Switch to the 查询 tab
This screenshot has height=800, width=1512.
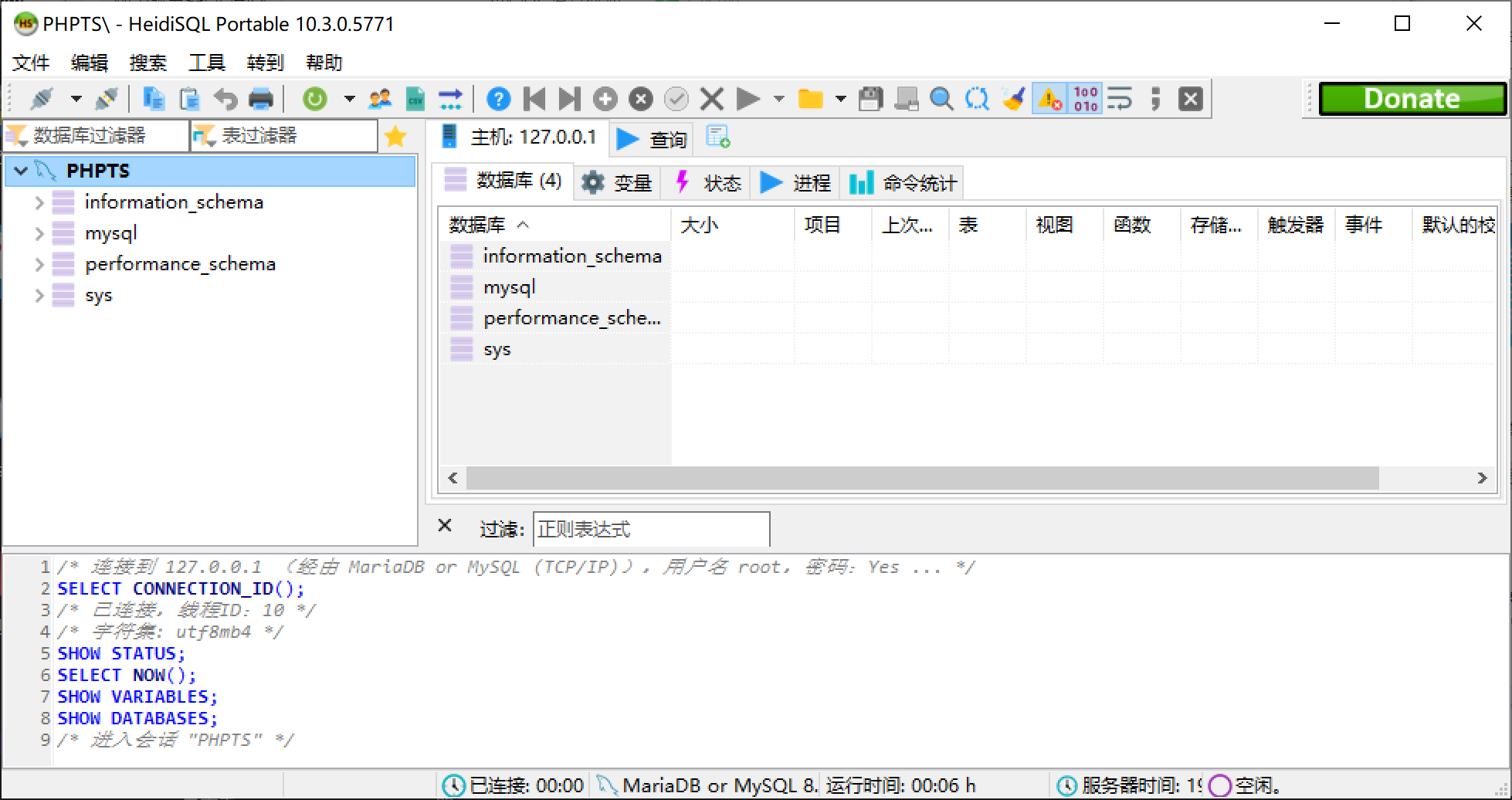(x=652, y=139)
